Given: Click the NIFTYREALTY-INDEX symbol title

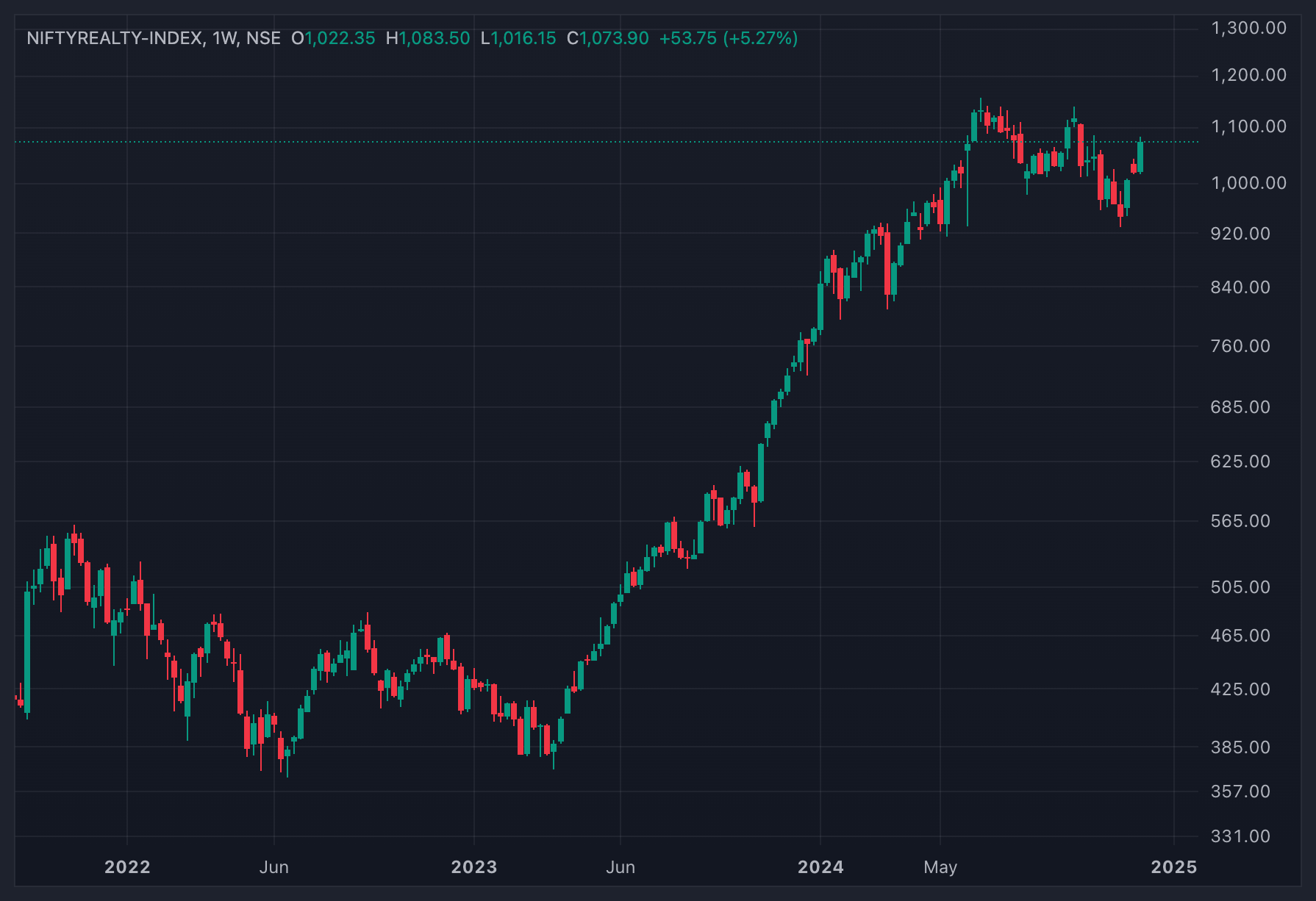Looking at the screenshot, I should pyautogui.click(x=115, y=38).
